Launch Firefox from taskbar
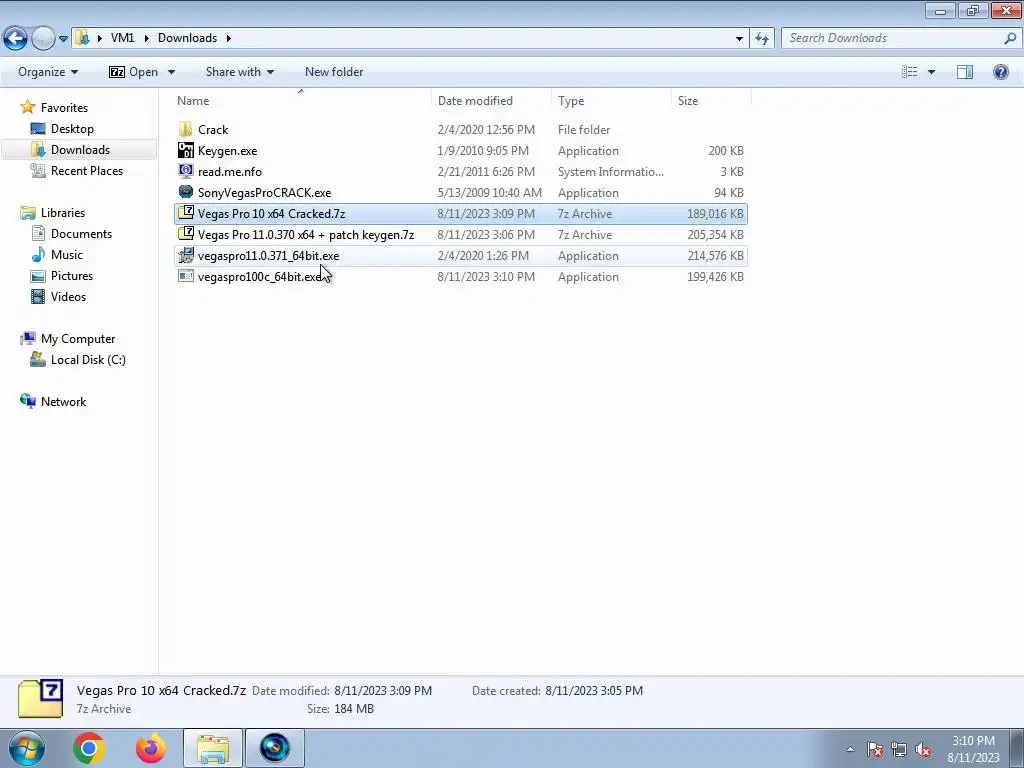Image resolution: width=1024 pixels, height=768 pixels. pyautogui.click(x=151, y=748)
